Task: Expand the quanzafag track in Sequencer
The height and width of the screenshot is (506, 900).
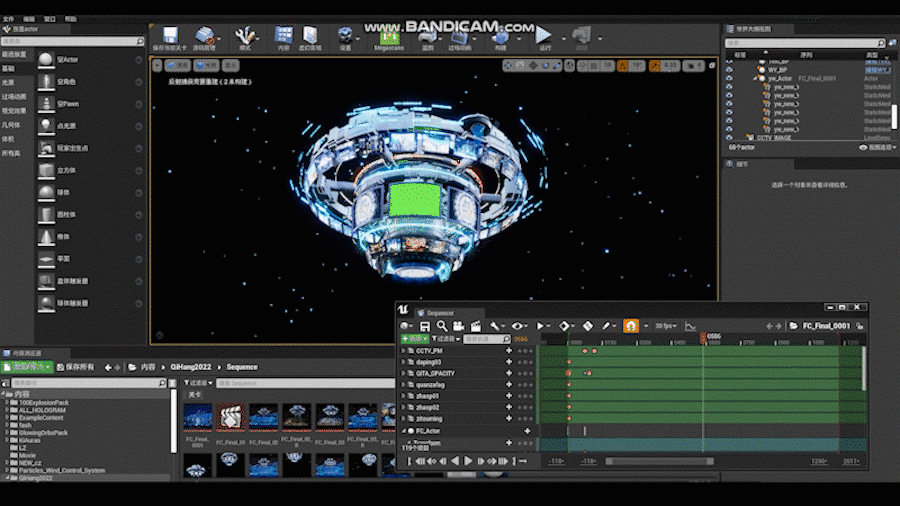Action: pyautogui.click(x=403, y=385)
